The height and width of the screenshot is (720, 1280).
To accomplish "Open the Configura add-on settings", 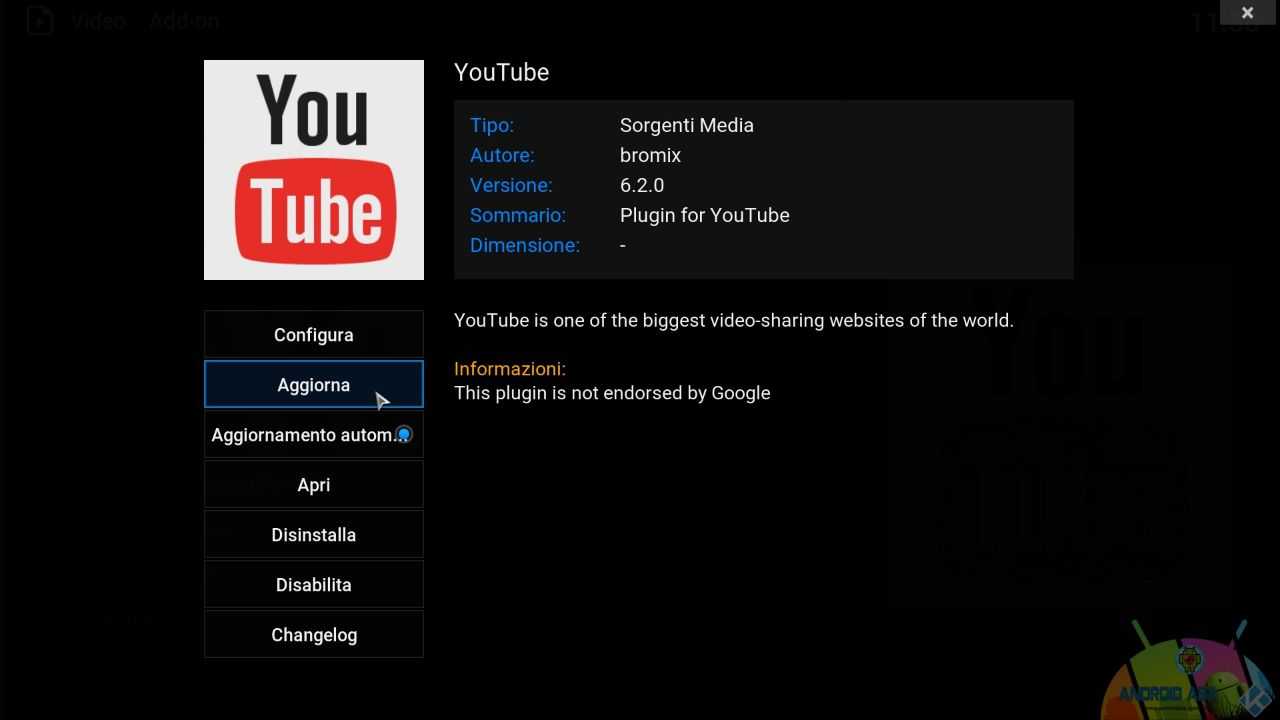I will point(313,334).
